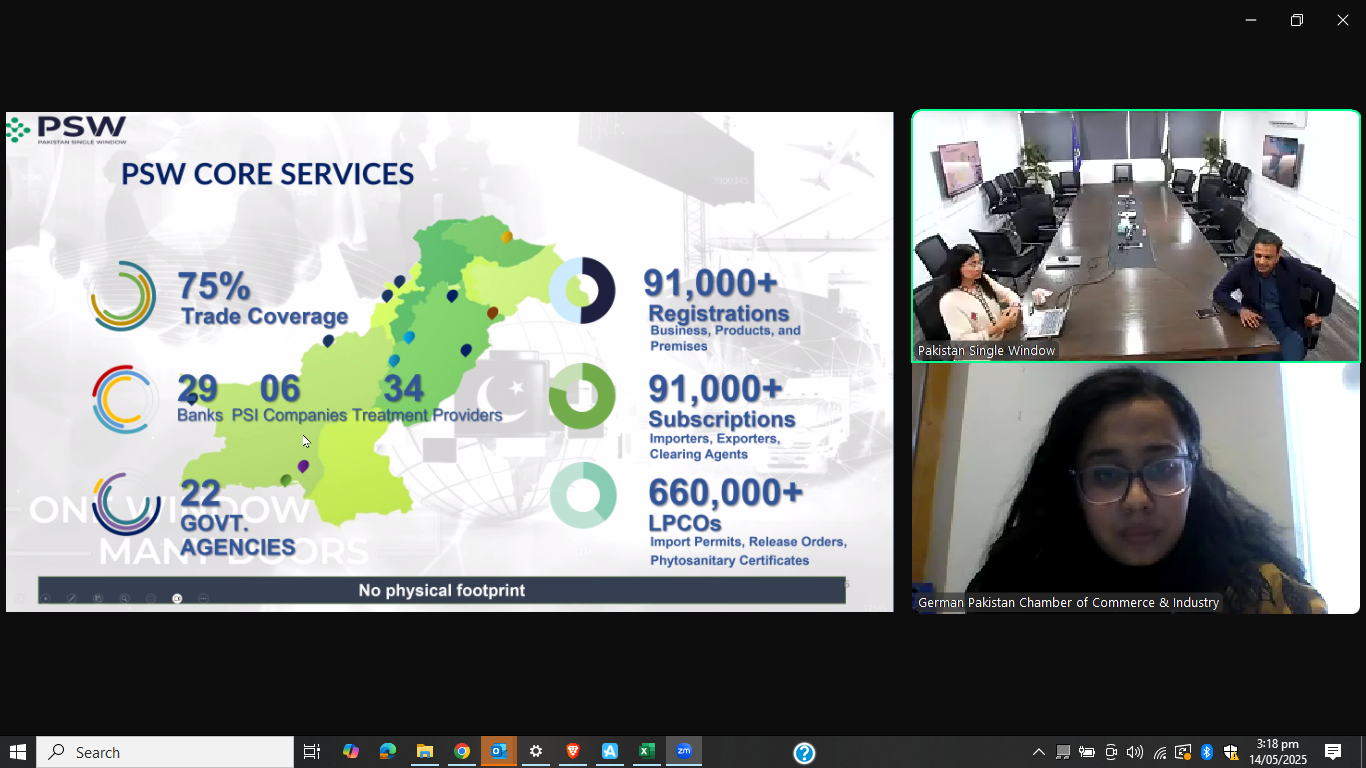Launch Google Chrome from the taskbar
The height and width of the screenshot is (768, 1366).
tap(462, 752)
